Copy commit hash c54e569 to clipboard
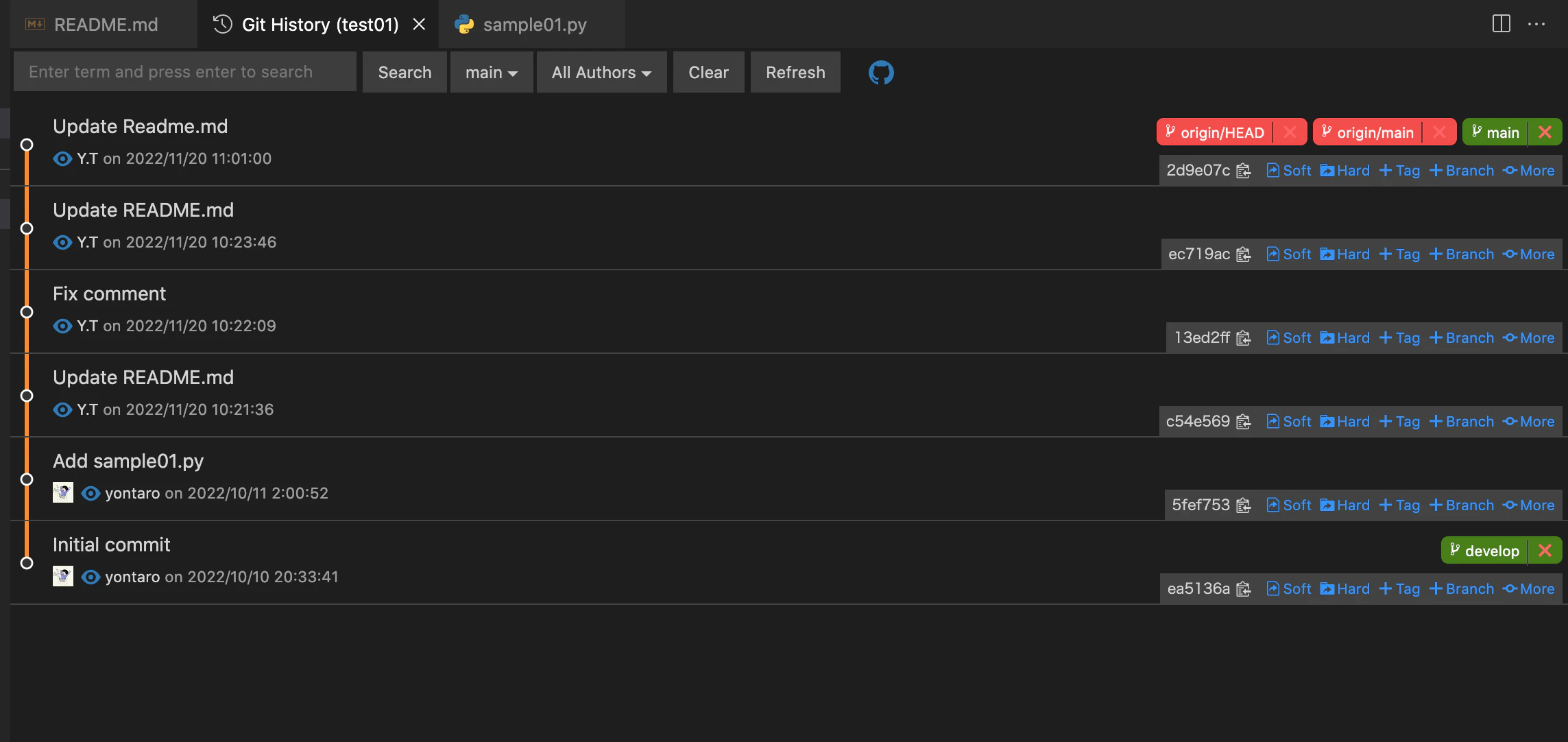The image size is (1568, 742). click(x=1244, y=422)
